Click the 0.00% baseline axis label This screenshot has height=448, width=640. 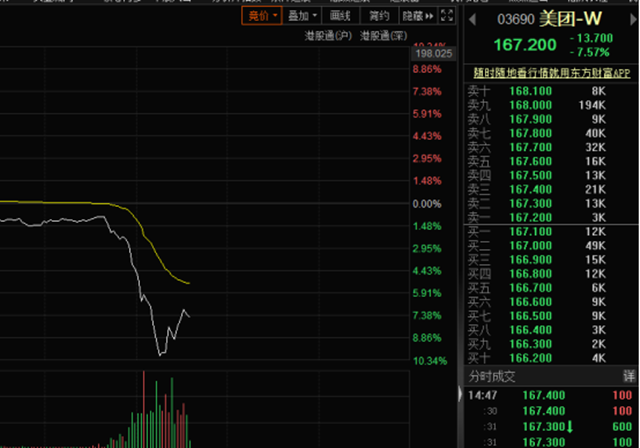pyautogui.click(x=427, y=204)
